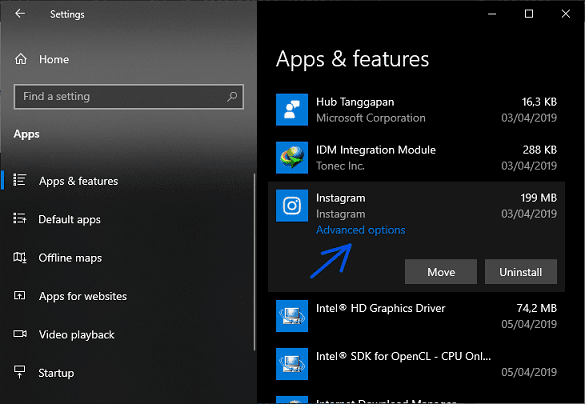Click the Intel SDK for OpenCL icon

pyautogui.click(x=292, y=364)
